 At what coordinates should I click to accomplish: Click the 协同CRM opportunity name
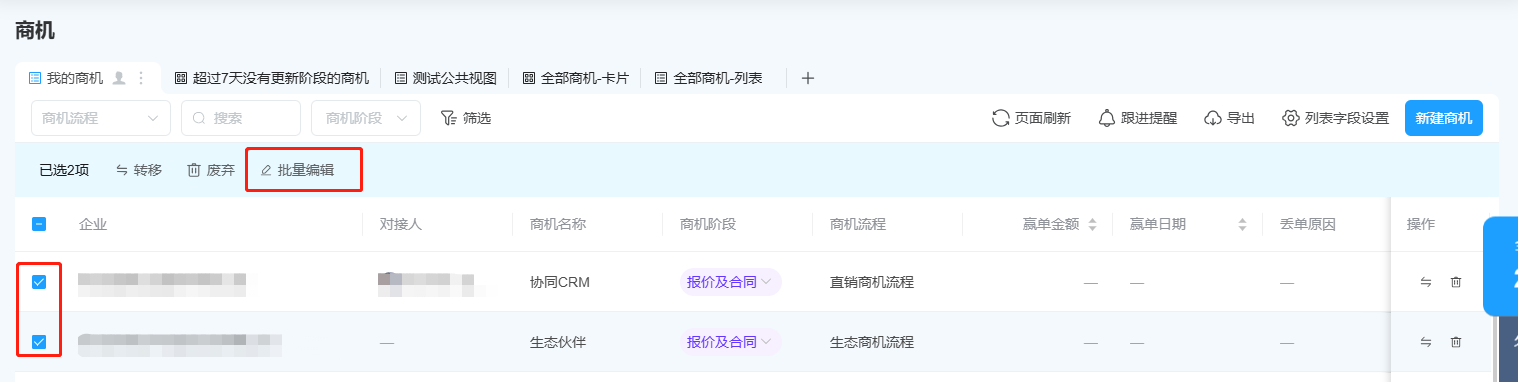[560, 282]
